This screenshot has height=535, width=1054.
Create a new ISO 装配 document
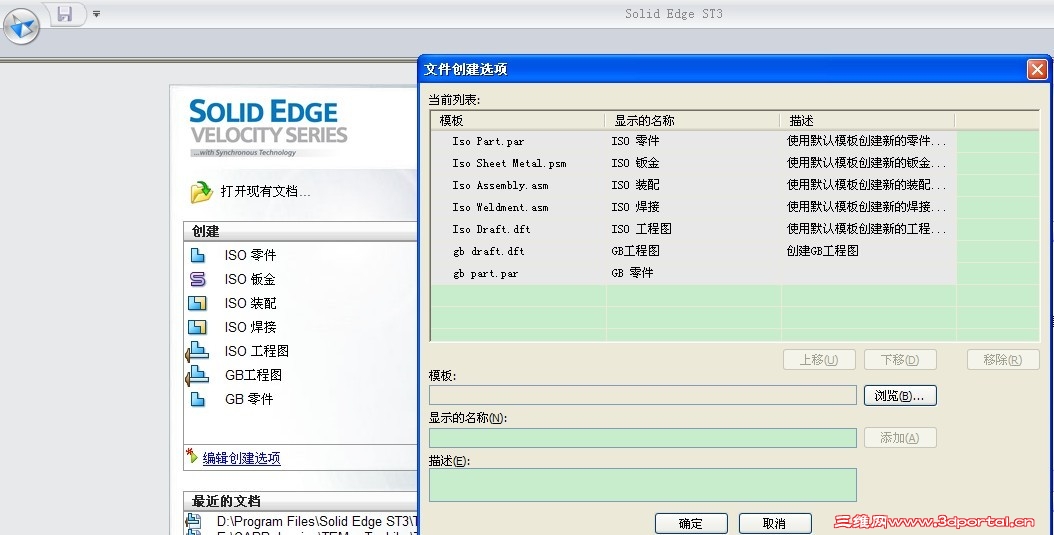click(250, 303)
